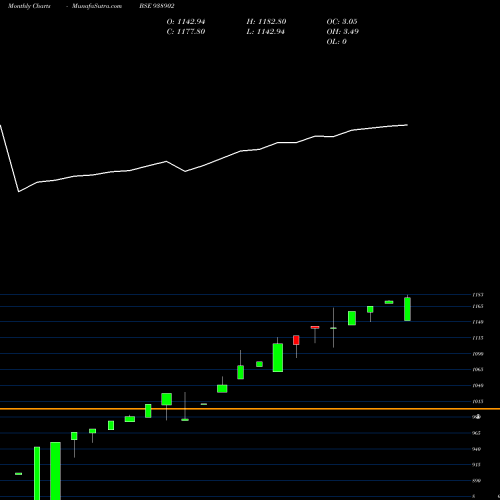
Task: Click the 965 price axis label
Action: pyautogui.click(x=477, y=433)
